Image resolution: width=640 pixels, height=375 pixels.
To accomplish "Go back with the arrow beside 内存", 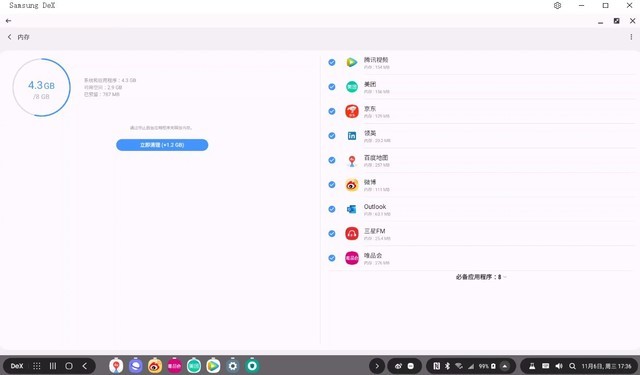I will click(9, 37).
